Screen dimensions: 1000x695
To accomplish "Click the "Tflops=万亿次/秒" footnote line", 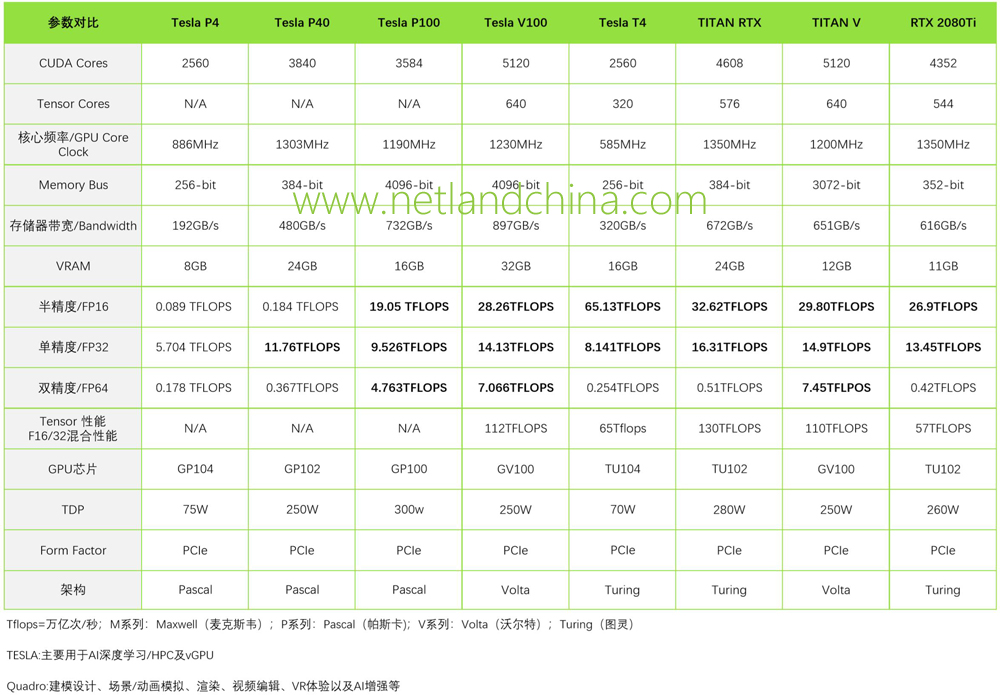I will [320, 625].
